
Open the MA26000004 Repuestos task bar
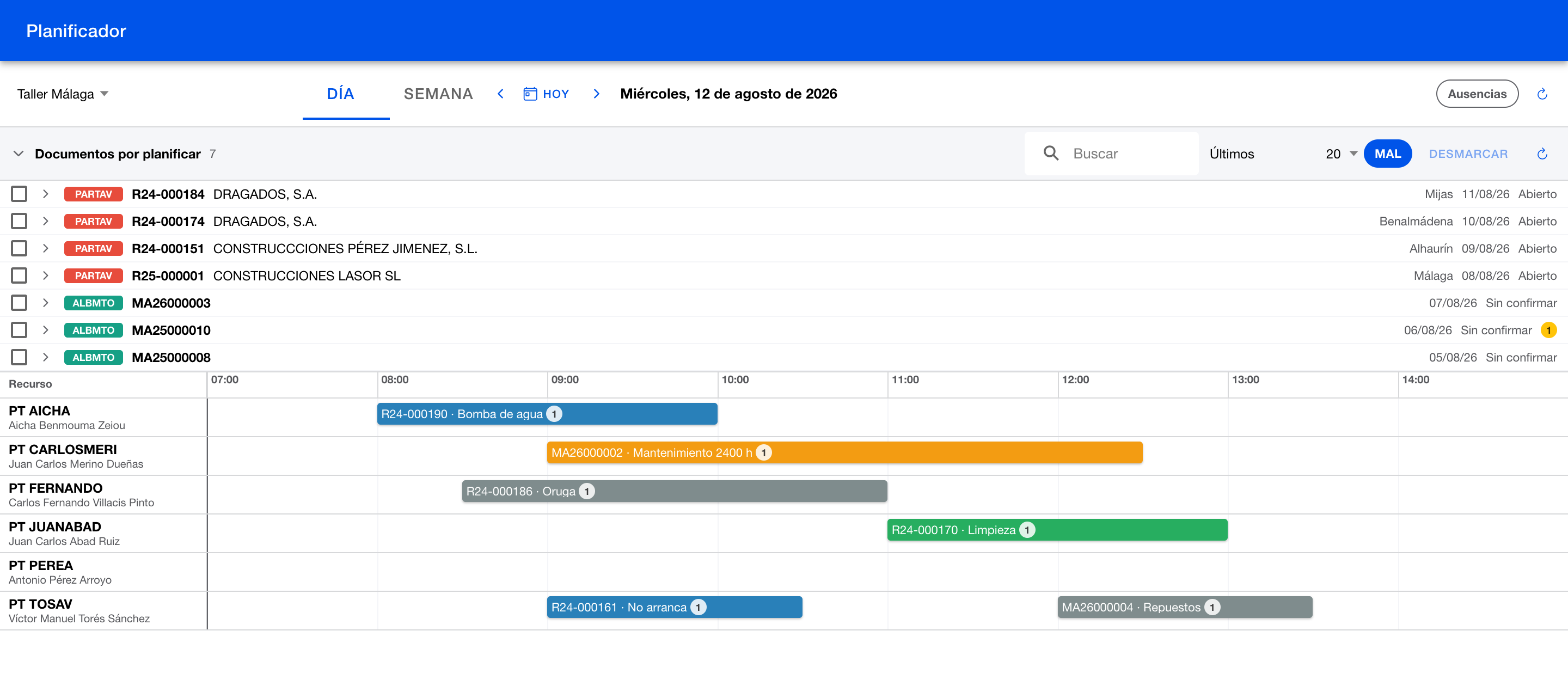[1185, 608]
